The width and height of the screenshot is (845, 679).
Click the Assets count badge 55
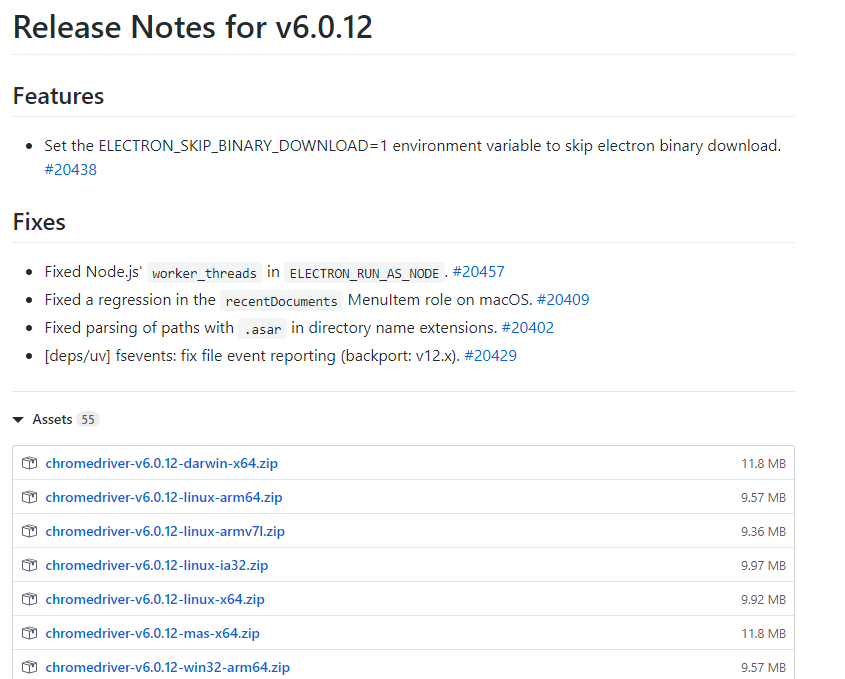coord(88,420)
